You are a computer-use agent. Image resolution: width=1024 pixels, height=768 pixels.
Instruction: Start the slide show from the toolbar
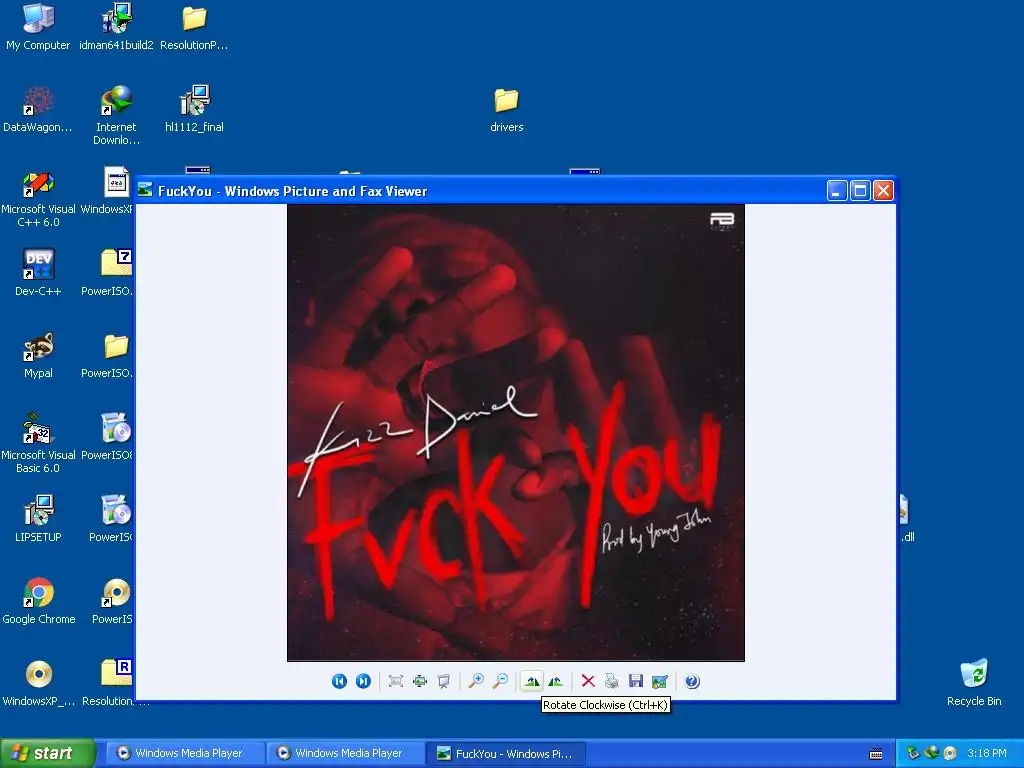(x=443, y=681)
